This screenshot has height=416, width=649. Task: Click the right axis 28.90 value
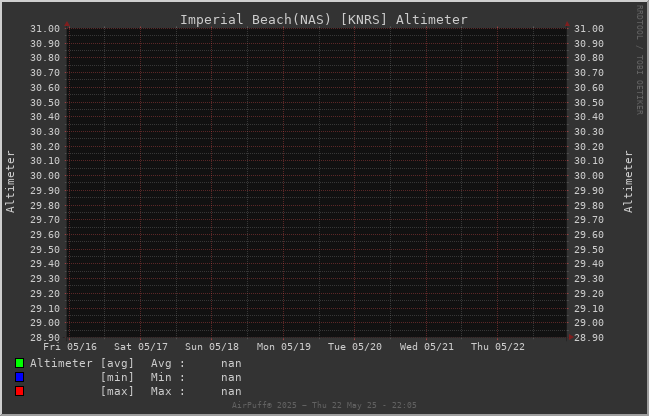589,337
